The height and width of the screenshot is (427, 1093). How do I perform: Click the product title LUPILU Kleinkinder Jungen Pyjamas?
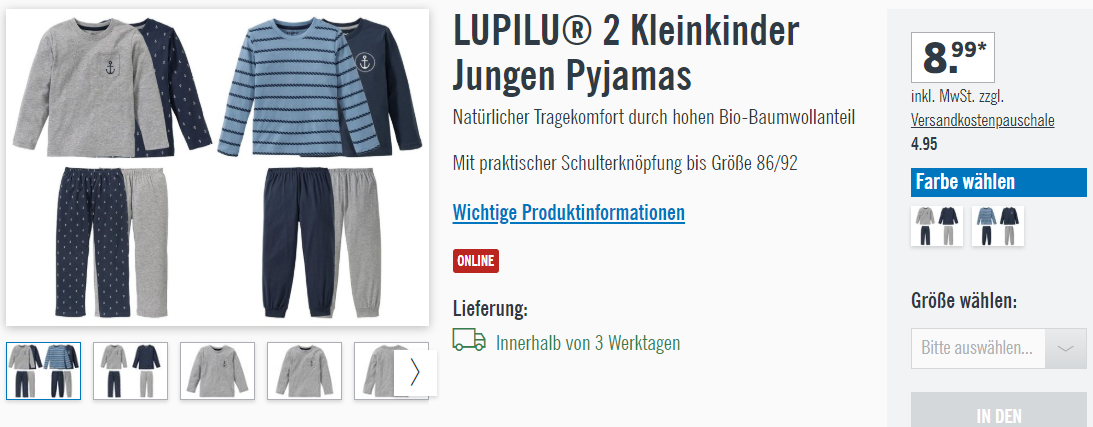(x=625, y=52)
